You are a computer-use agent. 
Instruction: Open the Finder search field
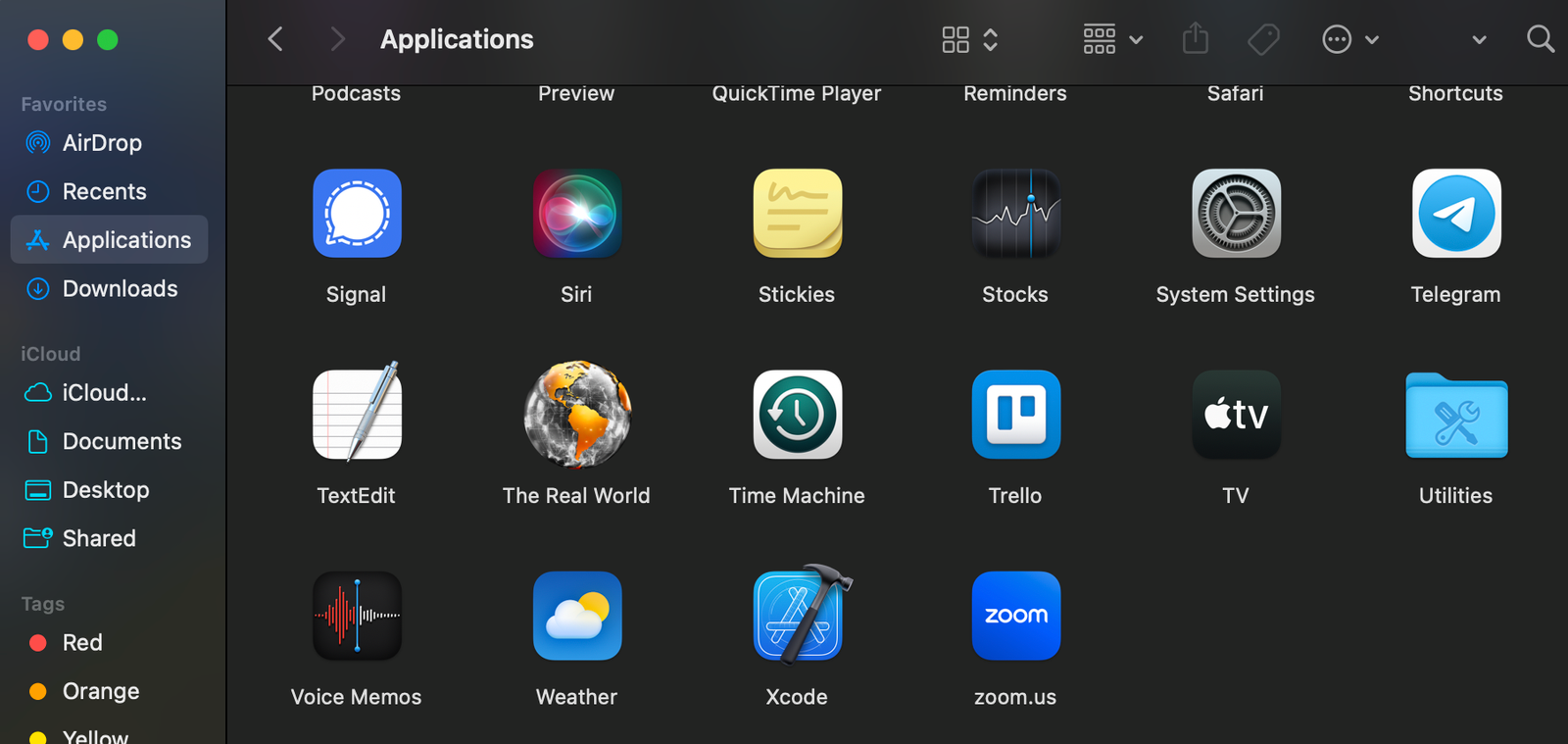tap(1540, 39)
